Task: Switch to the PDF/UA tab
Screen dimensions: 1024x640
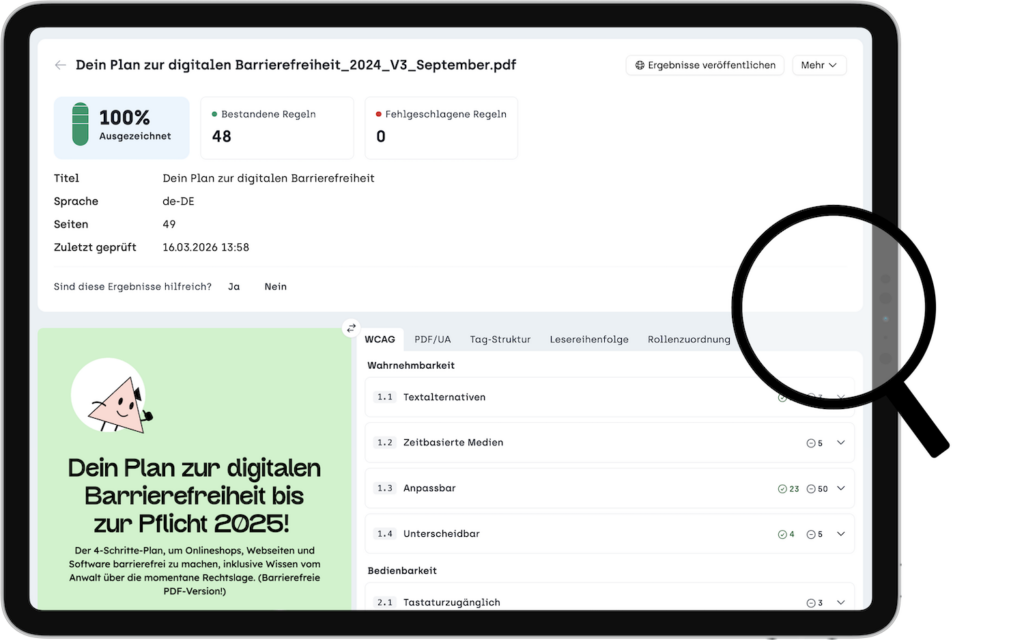Action: 432,339
